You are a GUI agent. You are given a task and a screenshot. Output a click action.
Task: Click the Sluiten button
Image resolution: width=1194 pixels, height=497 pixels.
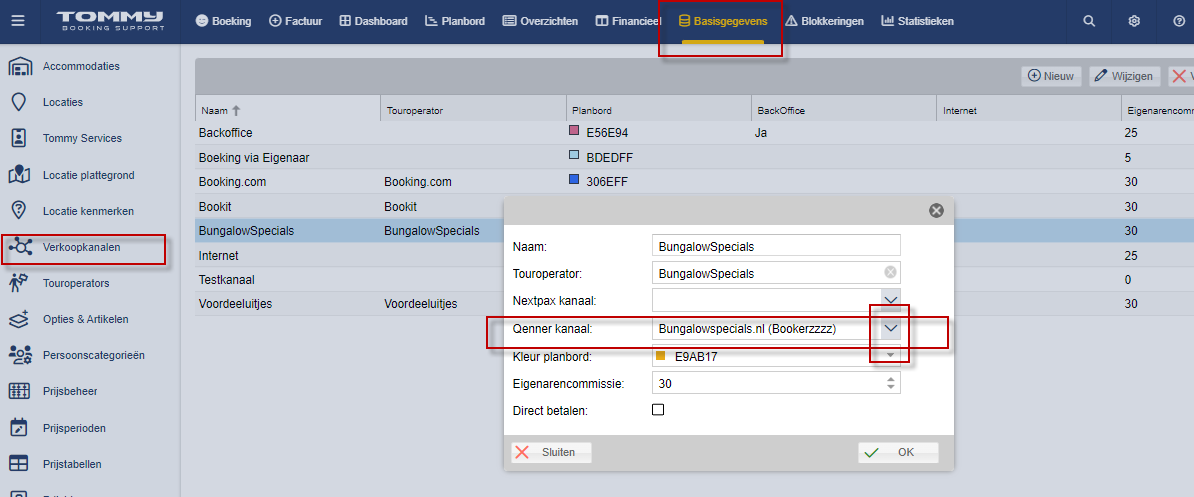(551, 452)
